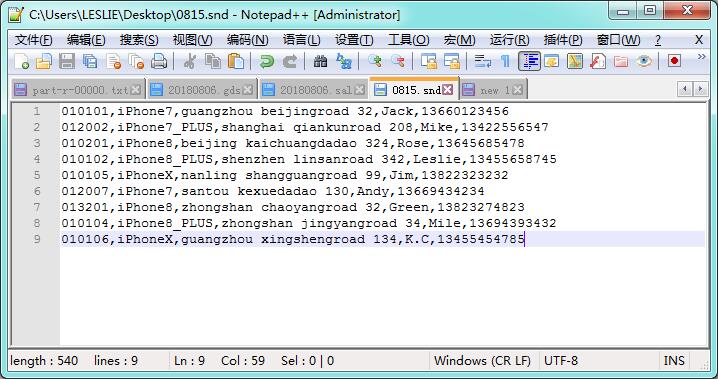Zoom out using the magnifier minus icon
718x379 pixels.
[x=397, y=61]
